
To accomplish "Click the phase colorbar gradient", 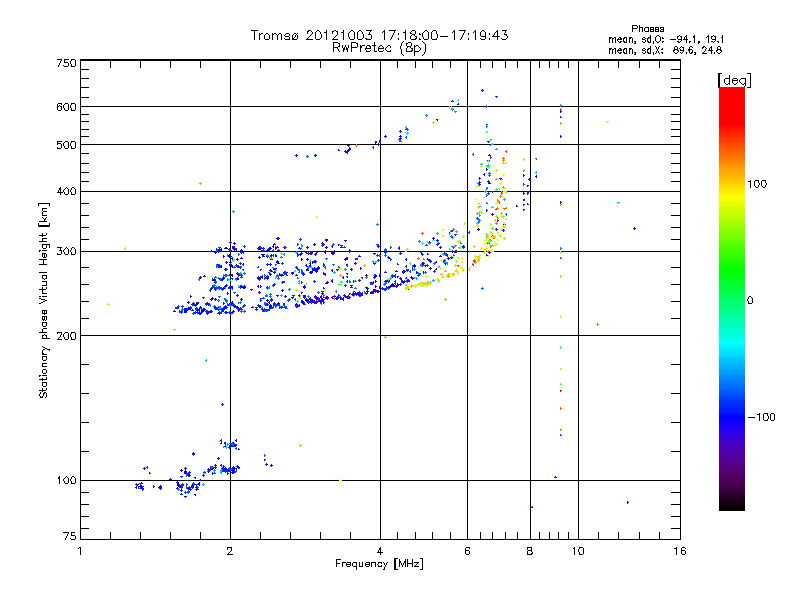I will coord(732,298).
